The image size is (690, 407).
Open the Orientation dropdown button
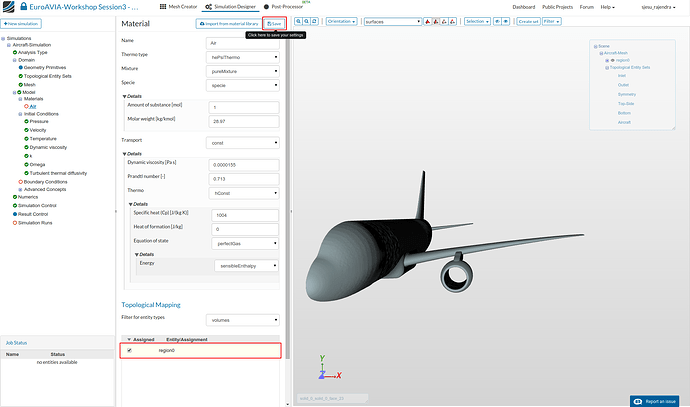tap(341, 21)
